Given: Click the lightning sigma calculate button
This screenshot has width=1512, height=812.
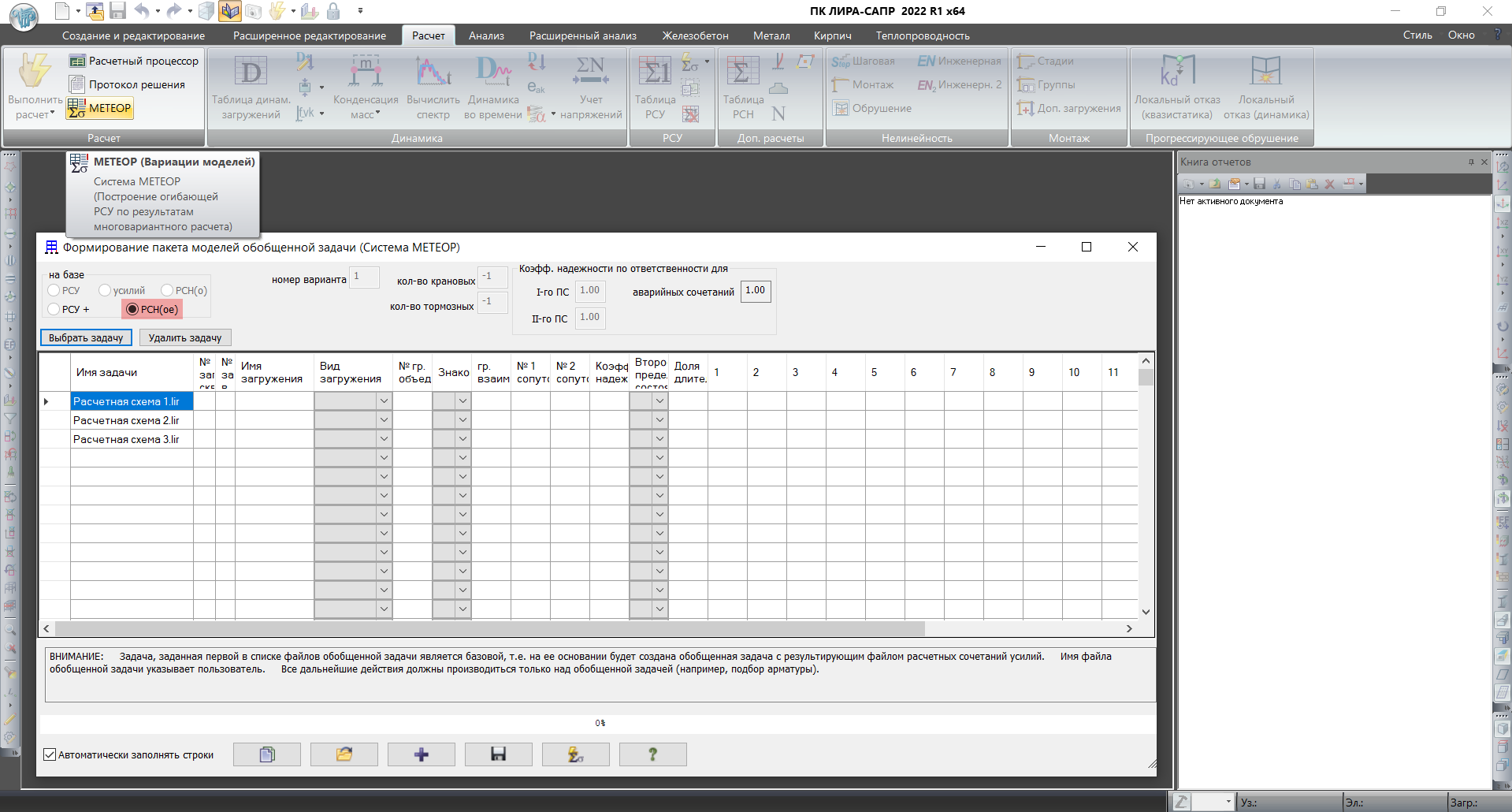Looking at the screenshot, I should pyautogui.click(x=575, y=754).
